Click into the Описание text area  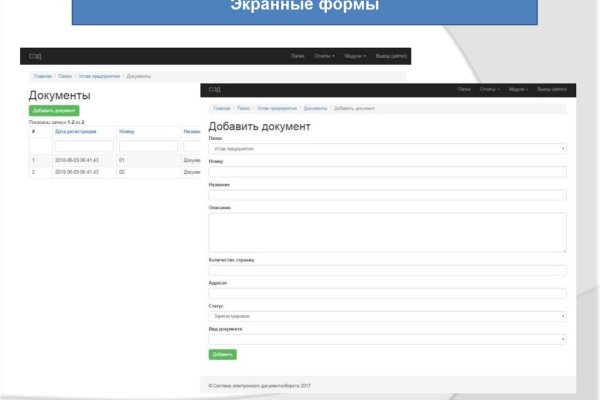387,232
